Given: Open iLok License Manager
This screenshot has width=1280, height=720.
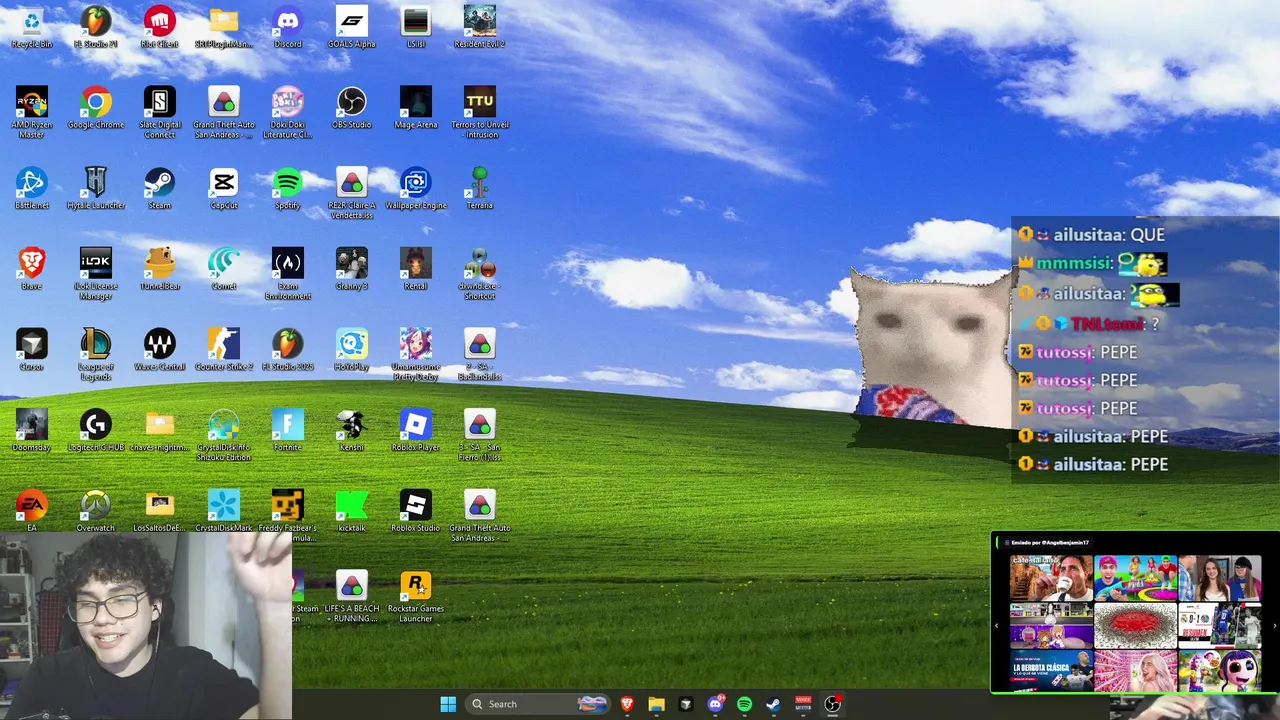Looking at the screenshot, I should coord(95,274).
